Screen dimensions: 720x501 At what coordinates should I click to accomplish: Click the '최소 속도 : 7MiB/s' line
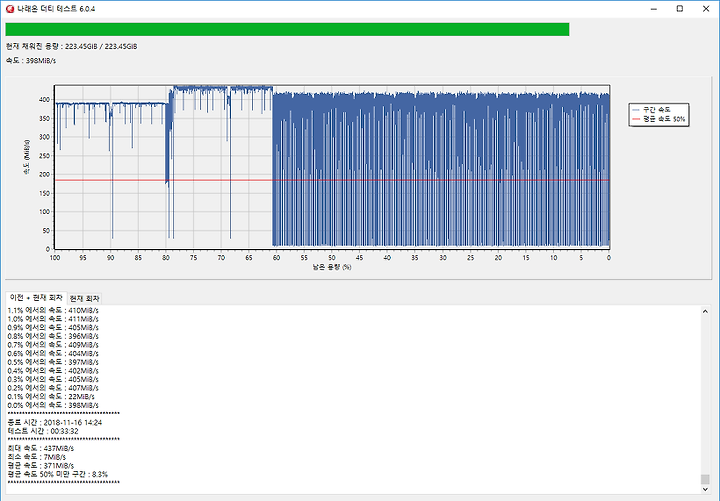point(37,457)
